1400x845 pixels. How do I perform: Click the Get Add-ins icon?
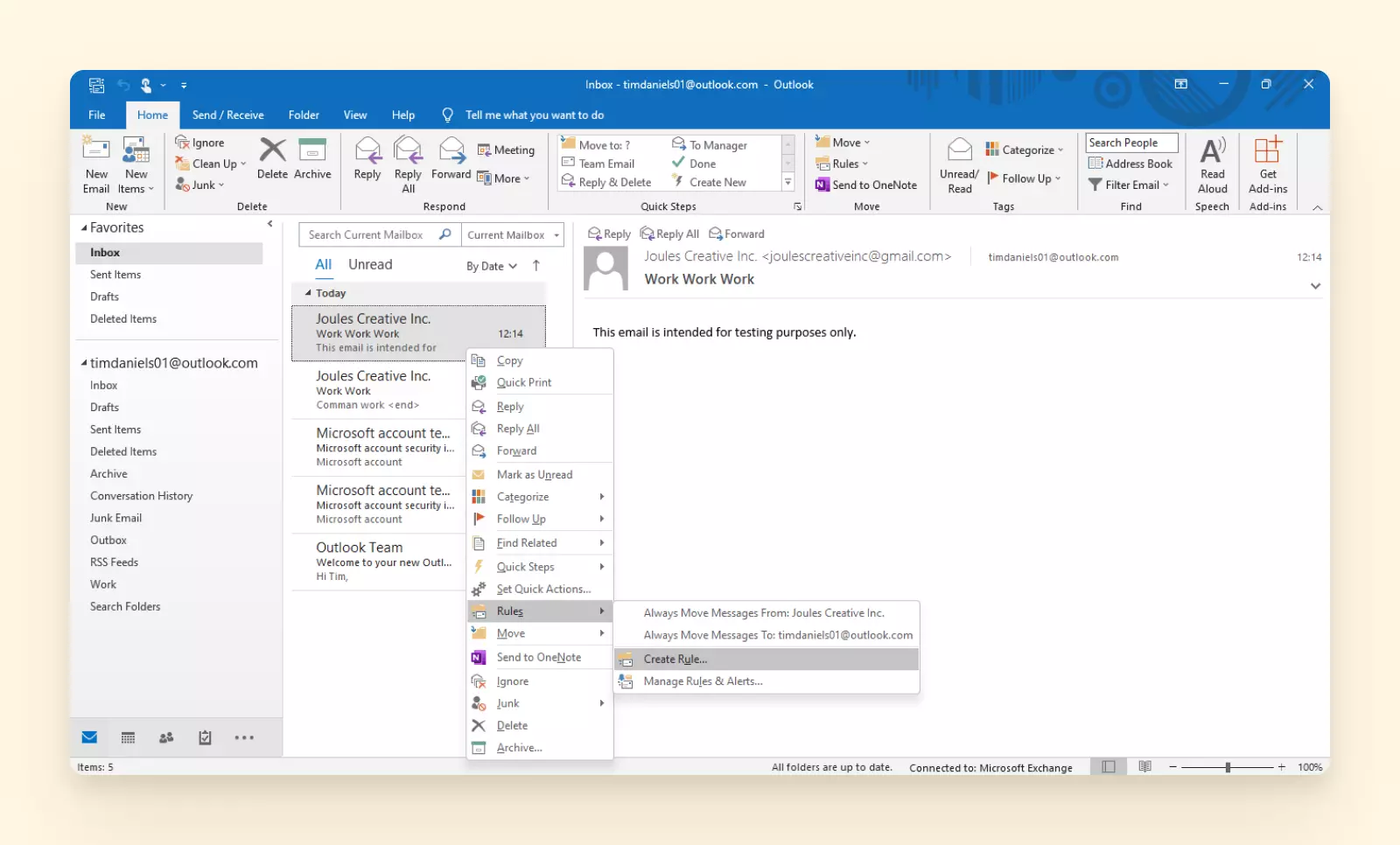(x=1268, y=164)
